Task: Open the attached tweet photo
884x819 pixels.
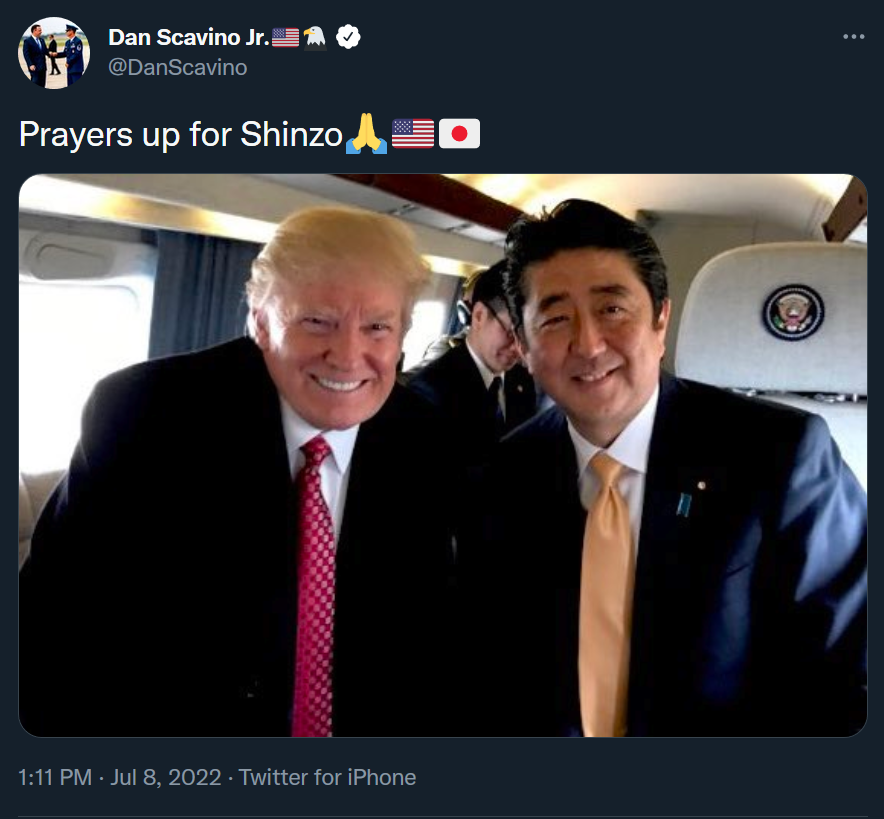Action: pos(443,455)
